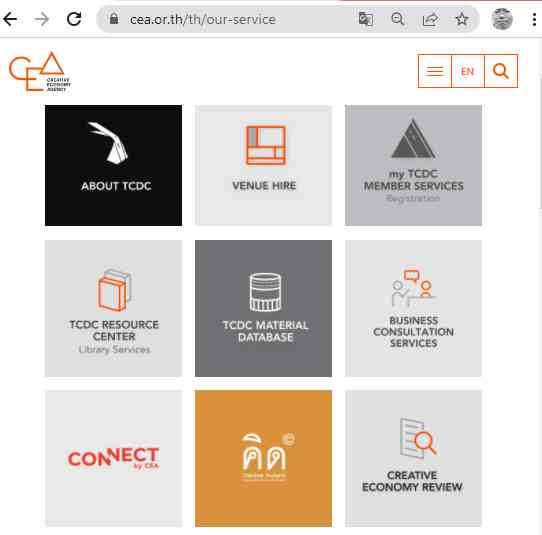
Task: Open TCDC RESOURCE CENTER library services
Action: click(x=113, y=308)
